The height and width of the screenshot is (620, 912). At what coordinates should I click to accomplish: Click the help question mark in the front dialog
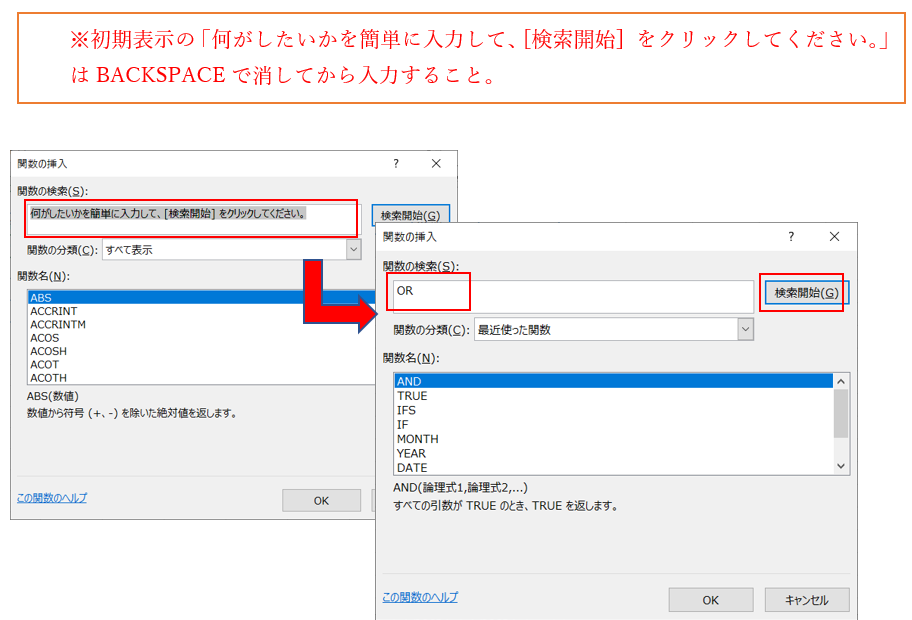pos(791,237)
